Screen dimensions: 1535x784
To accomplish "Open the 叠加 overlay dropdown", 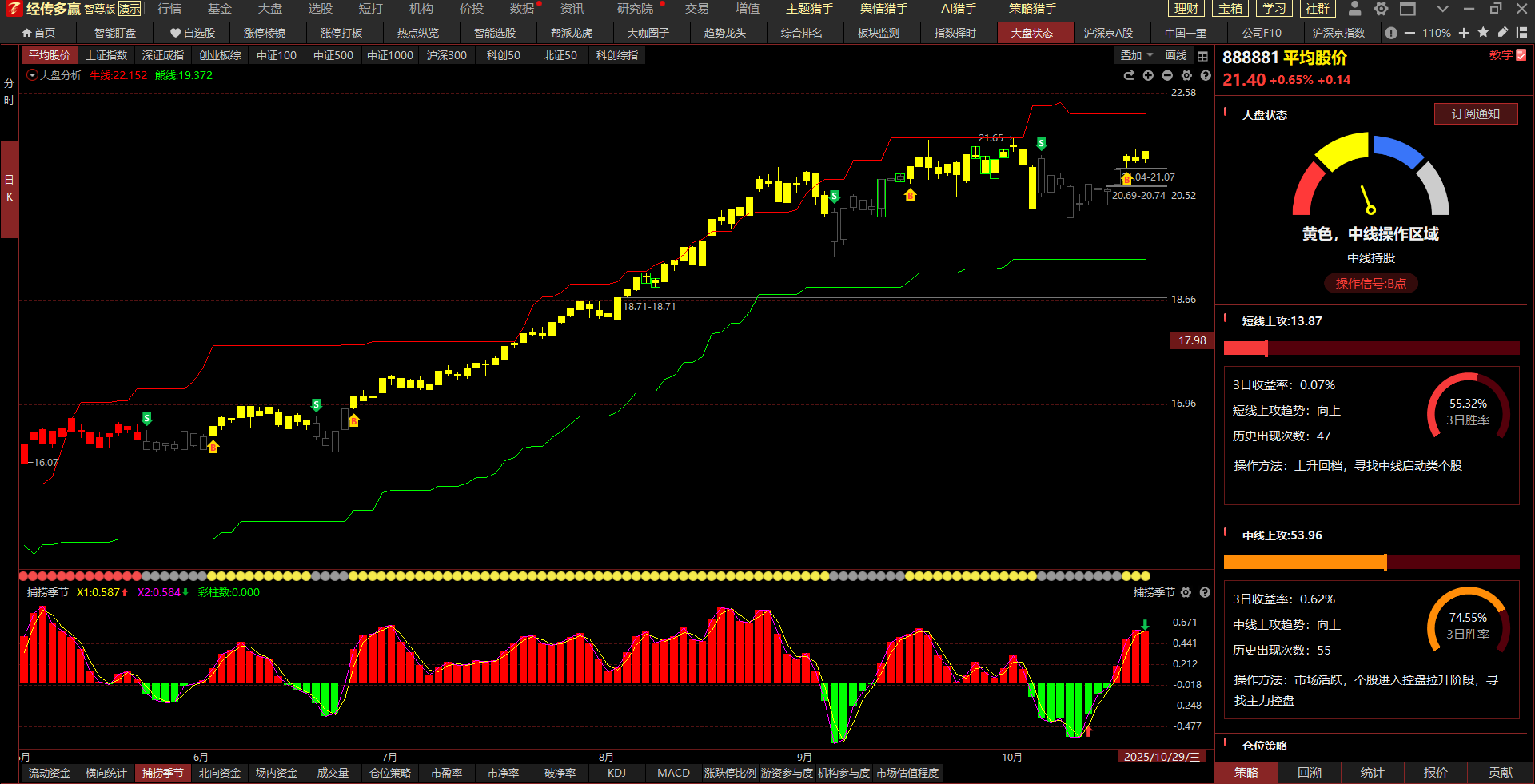I will pyautogui.click(x=1136, y=56).
